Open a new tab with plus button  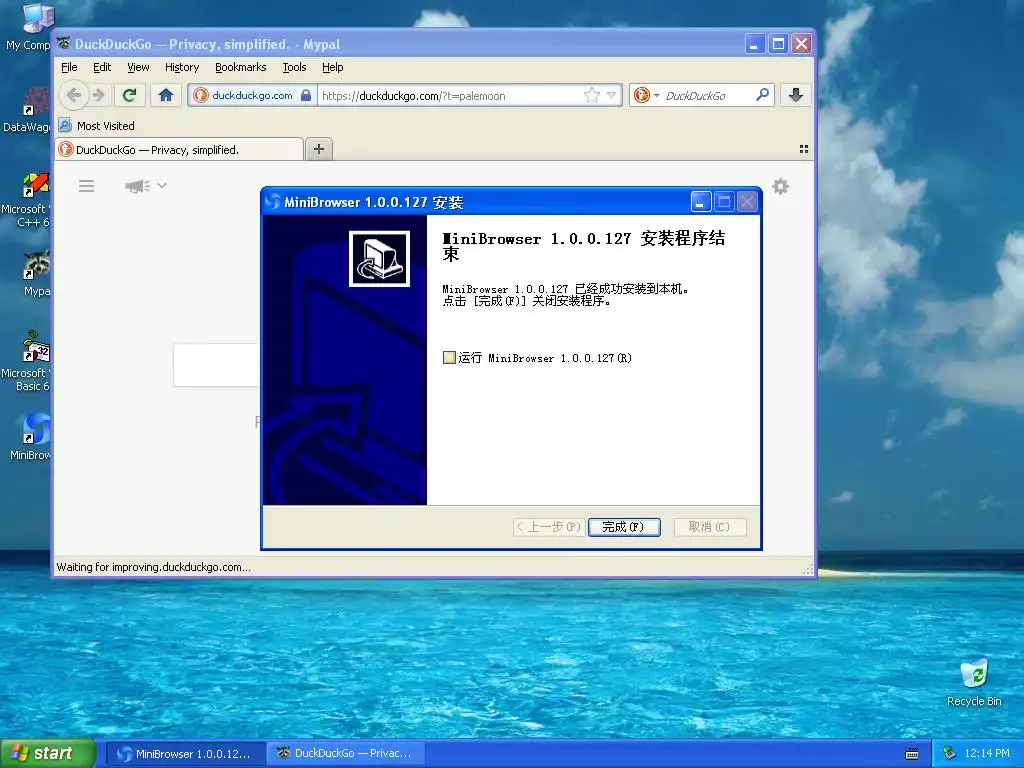[319, 150]
